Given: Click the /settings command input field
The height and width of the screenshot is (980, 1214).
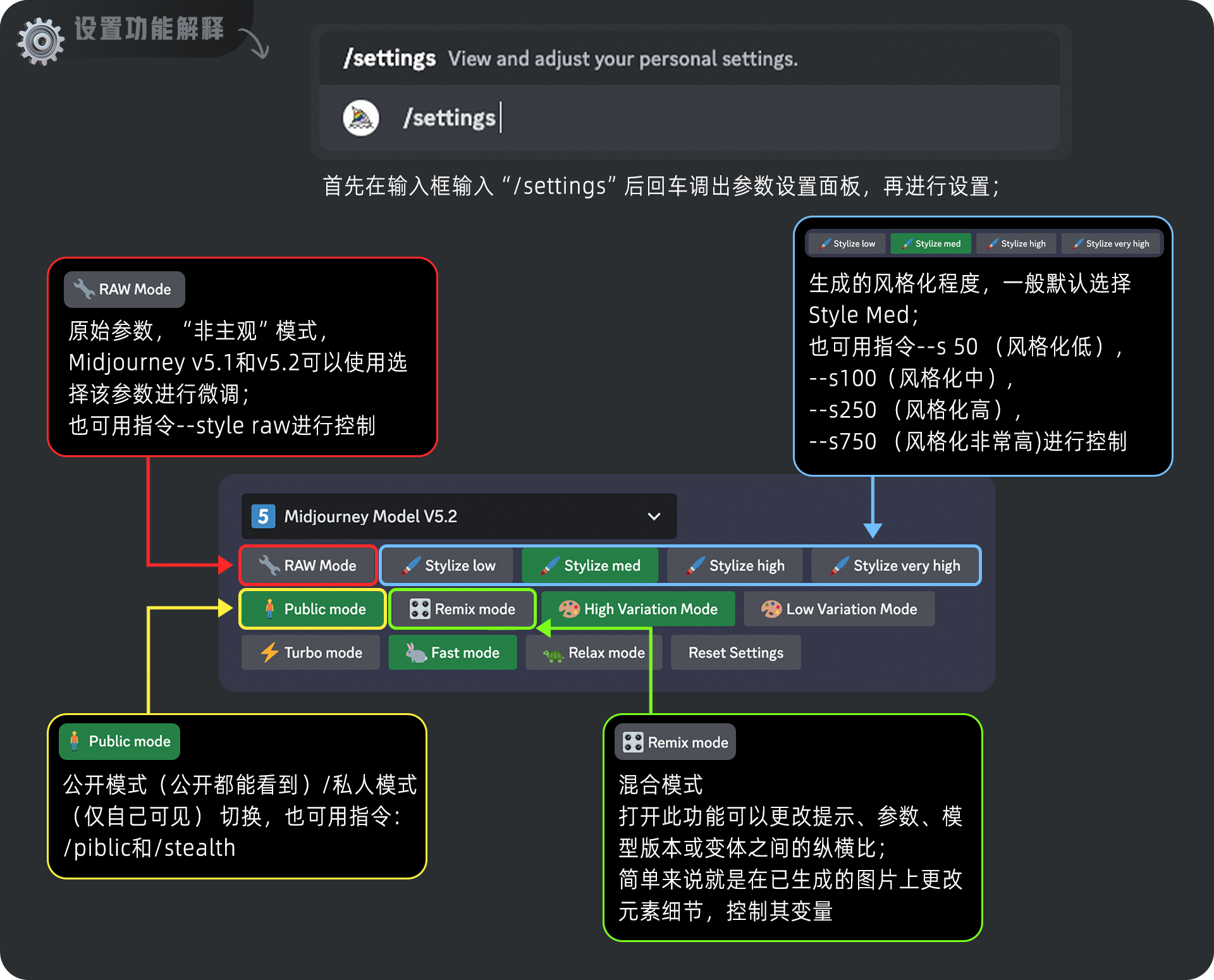Looking at the screenshot, I should coord(689,118).
